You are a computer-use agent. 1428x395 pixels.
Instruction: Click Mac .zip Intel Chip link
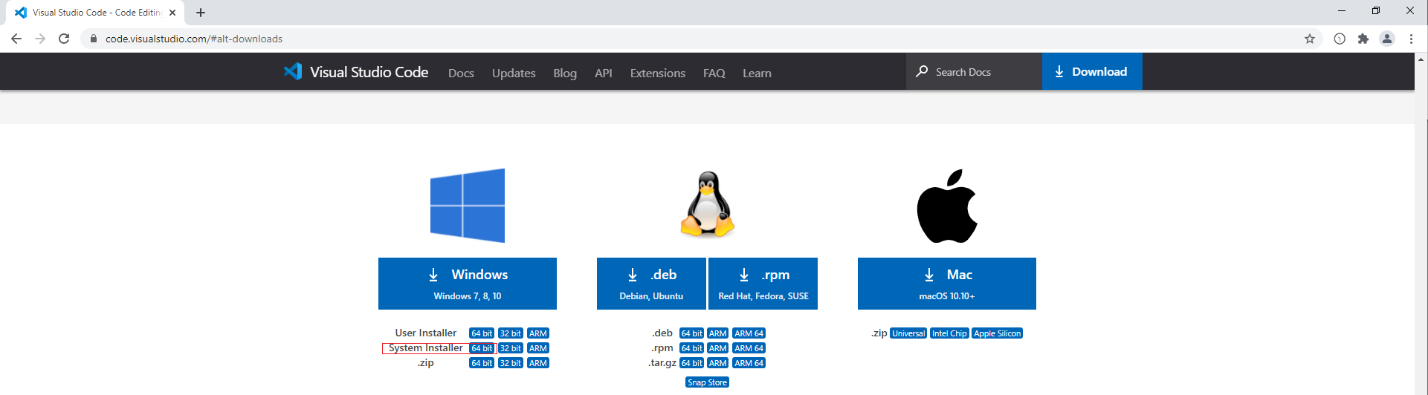(x=950, y=333)
